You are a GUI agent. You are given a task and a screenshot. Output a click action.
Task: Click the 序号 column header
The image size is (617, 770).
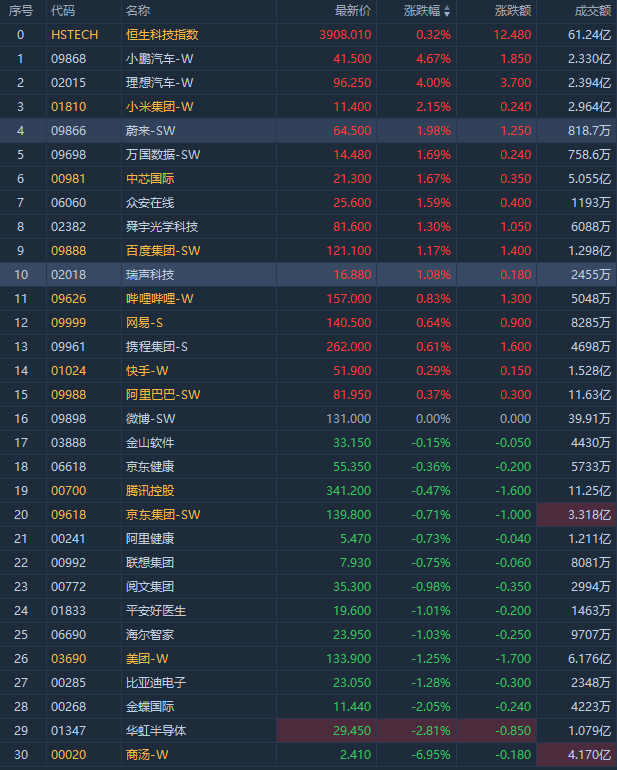pos(21,11)
